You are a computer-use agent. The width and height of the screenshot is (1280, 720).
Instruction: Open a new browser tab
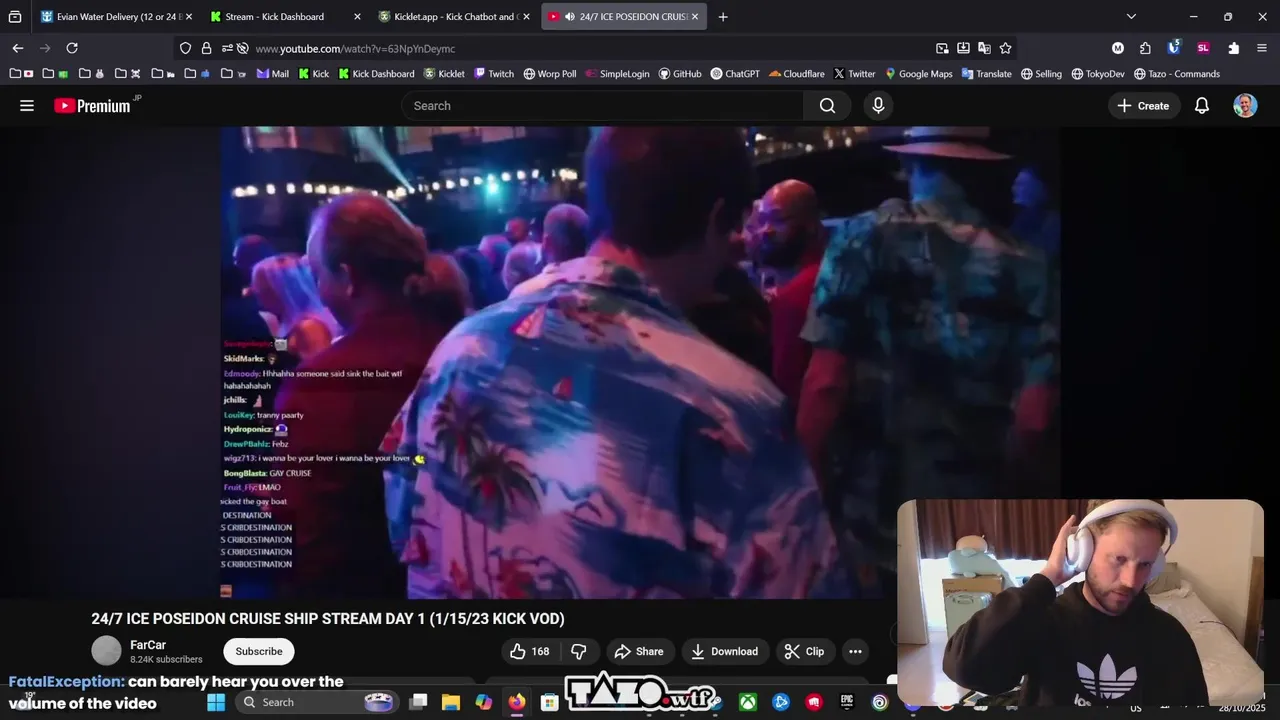pyautogui.click(x=723, y=16)
